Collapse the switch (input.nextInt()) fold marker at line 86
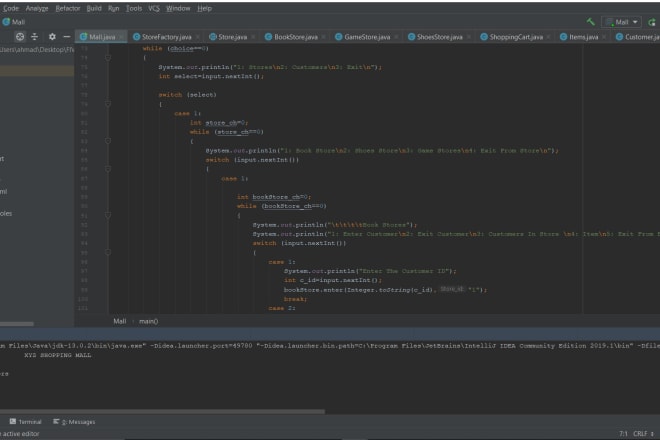660x440 pixels. pos(108,169)
